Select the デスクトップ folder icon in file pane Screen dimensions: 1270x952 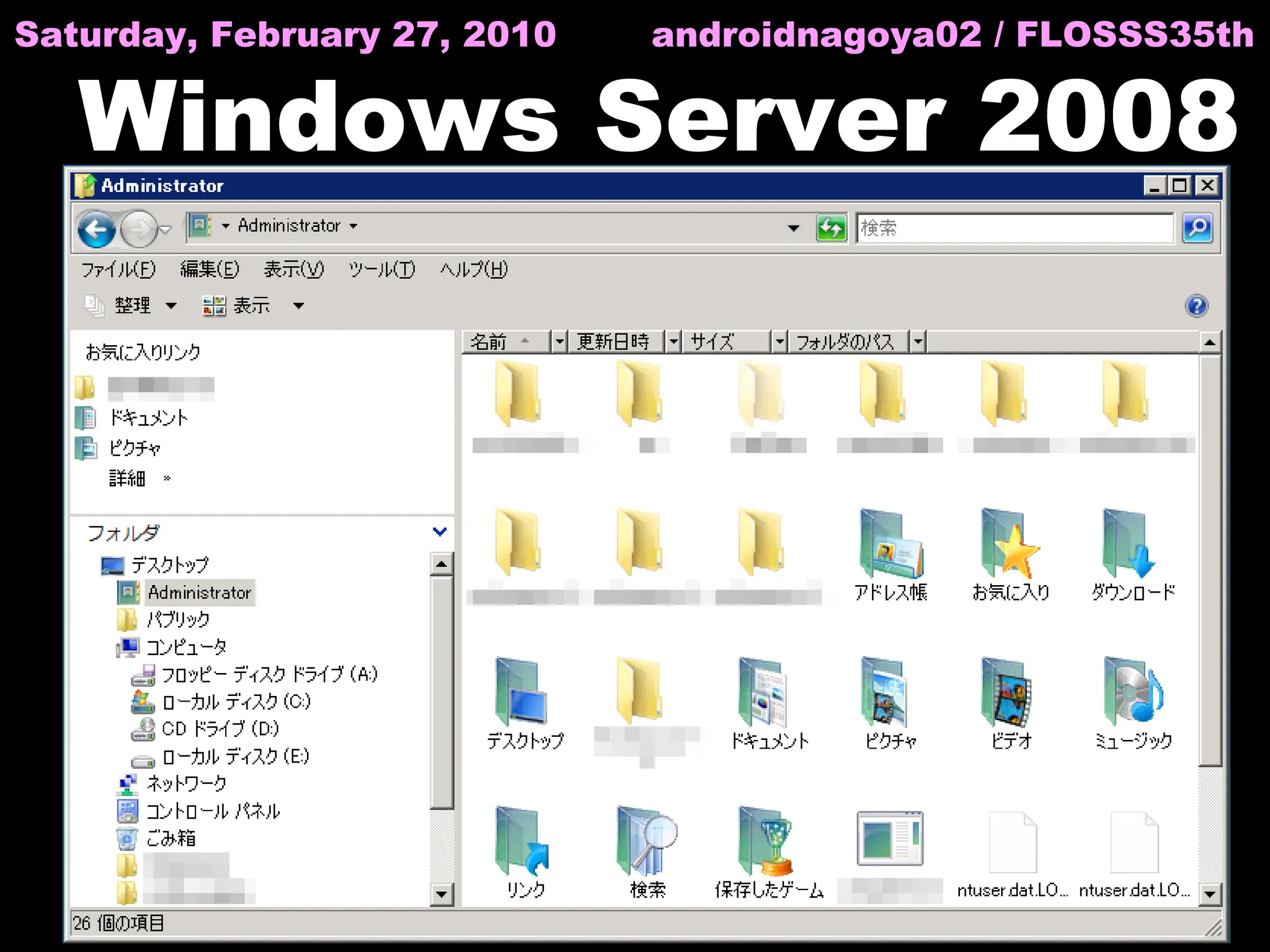click(x=525, y=704)
